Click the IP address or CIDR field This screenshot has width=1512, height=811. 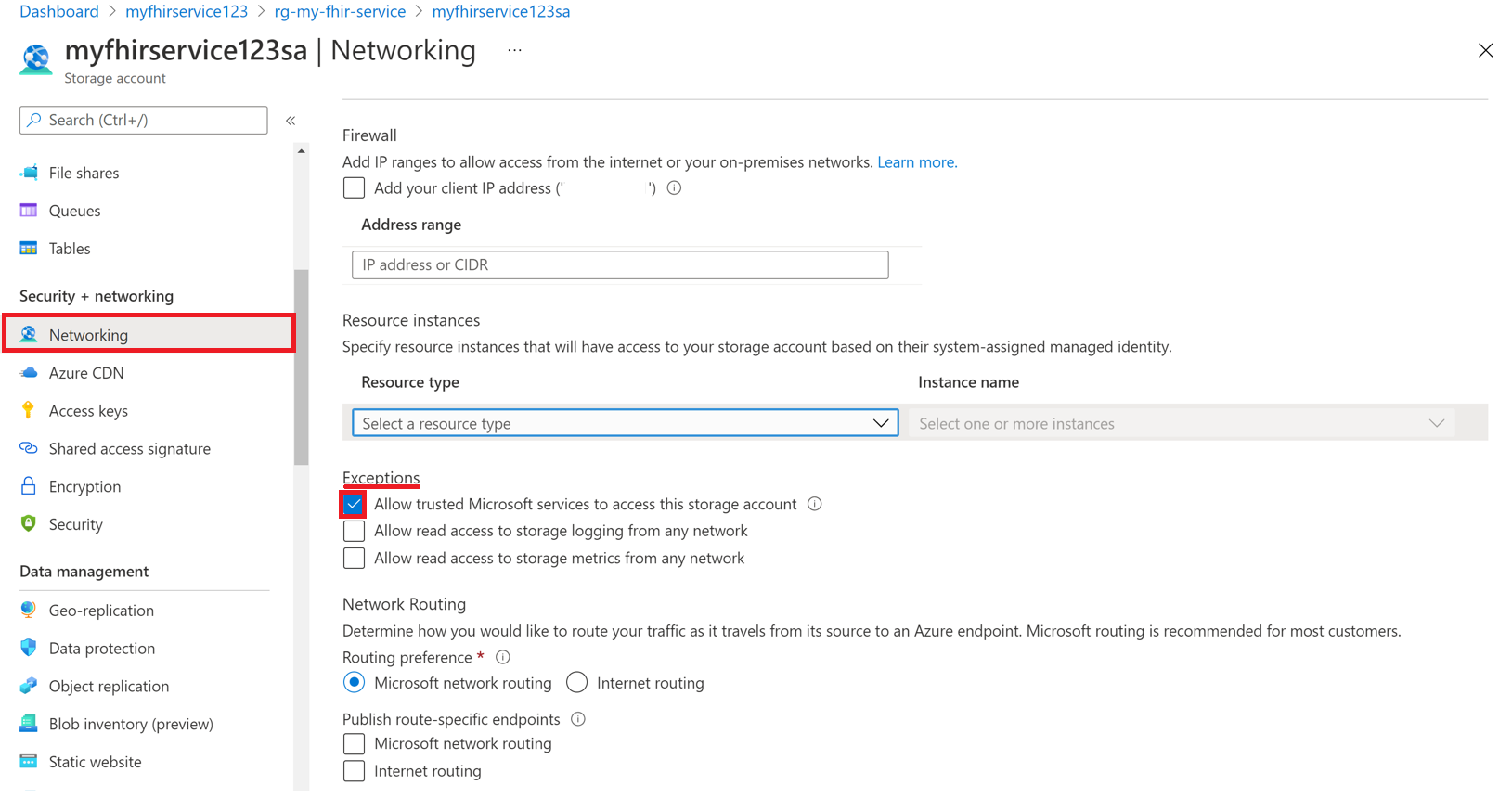pos(620,265)
